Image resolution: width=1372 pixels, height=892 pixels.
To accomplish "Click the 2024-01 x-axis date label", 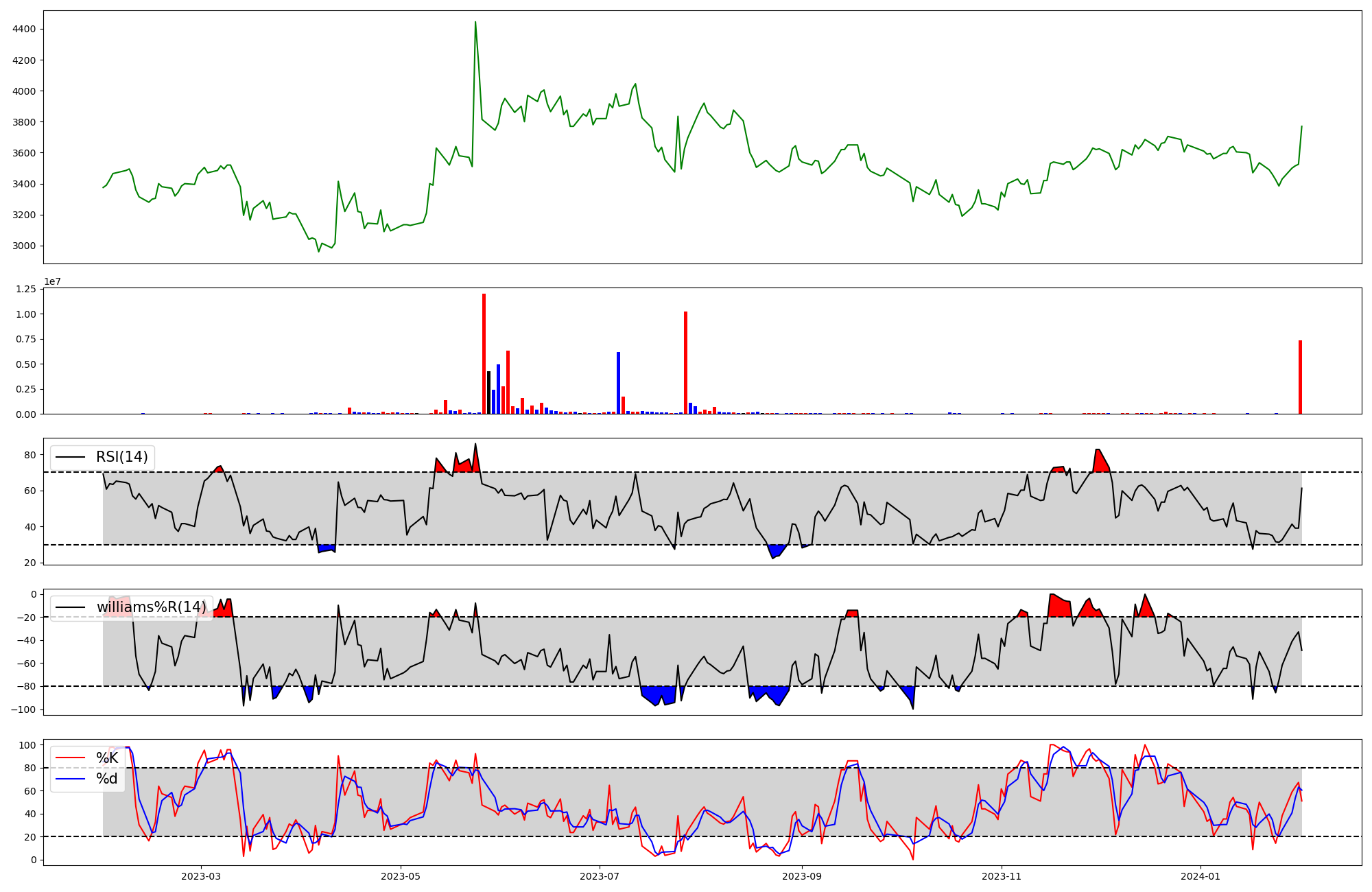I will point(1200,876).
